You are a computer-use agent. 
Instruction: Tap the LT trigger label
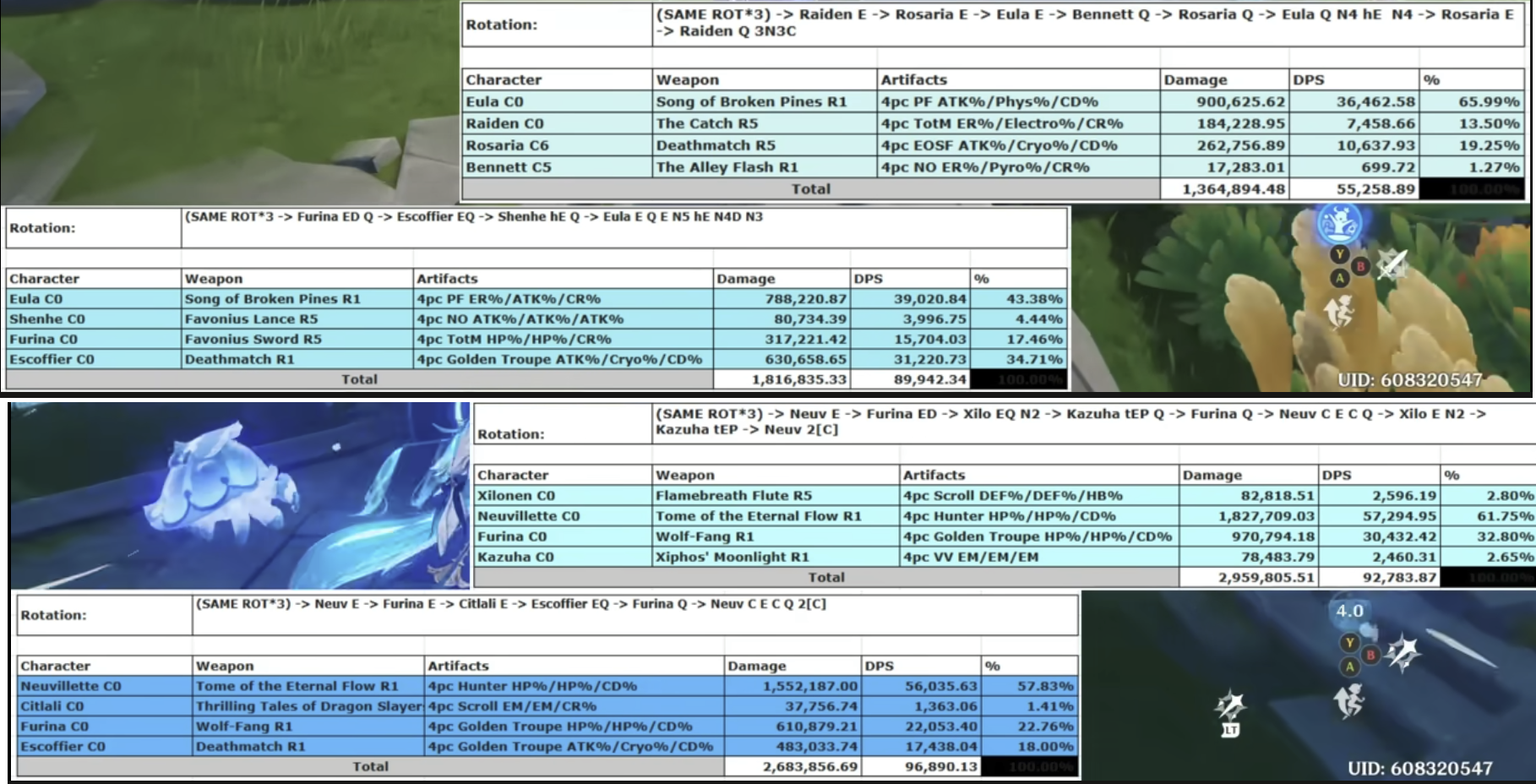tap(1231, 730)
